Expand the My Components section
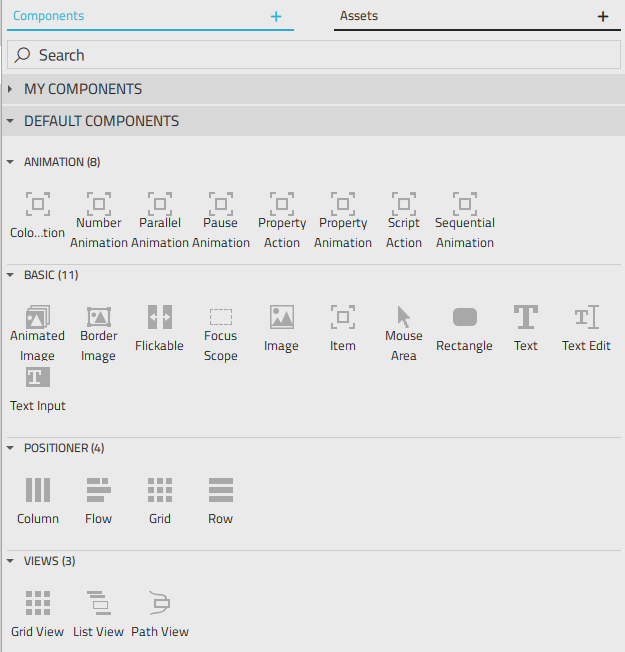 [x=11, y=89]
